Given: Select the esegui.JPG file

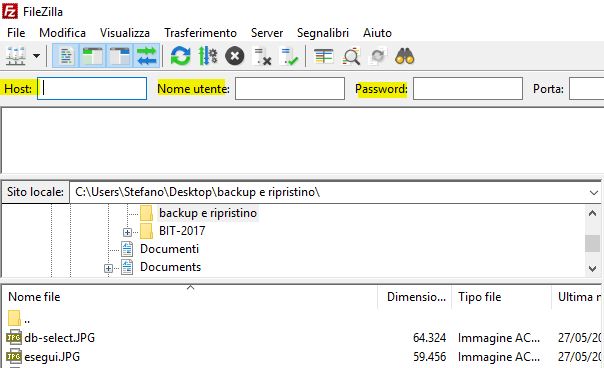Looking at the screenshot, I should click(52, 357).
